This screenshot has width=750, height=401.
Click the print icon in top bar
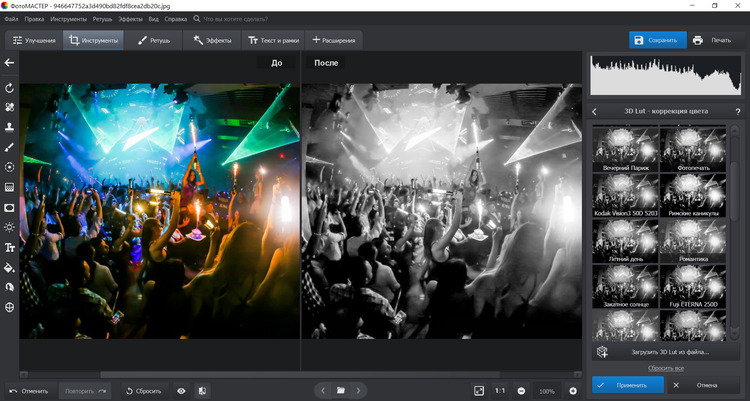[697, 40]
